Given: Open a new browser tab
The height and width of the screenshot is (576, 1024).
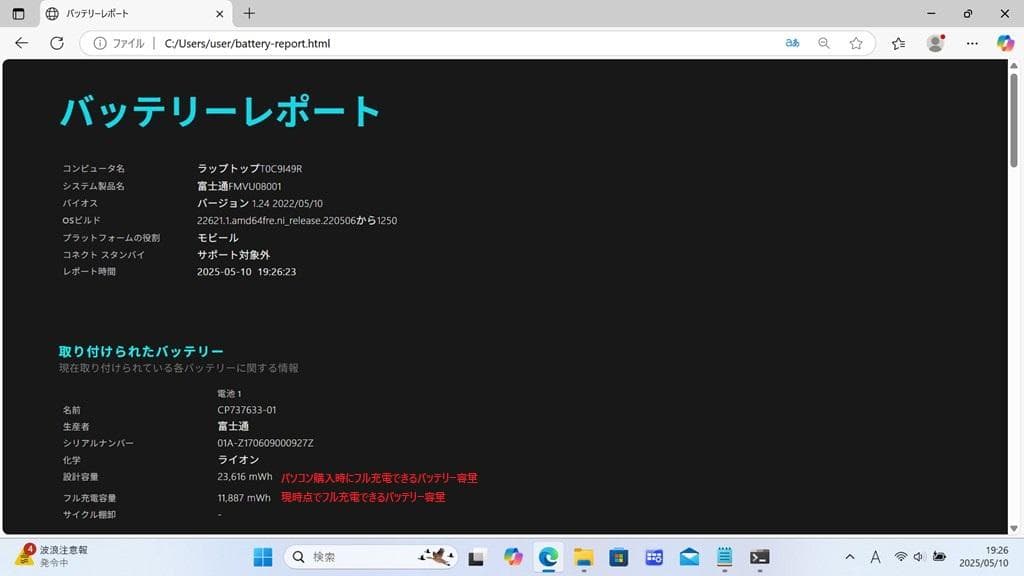Looking at the screenshot, I should (249, 14).
